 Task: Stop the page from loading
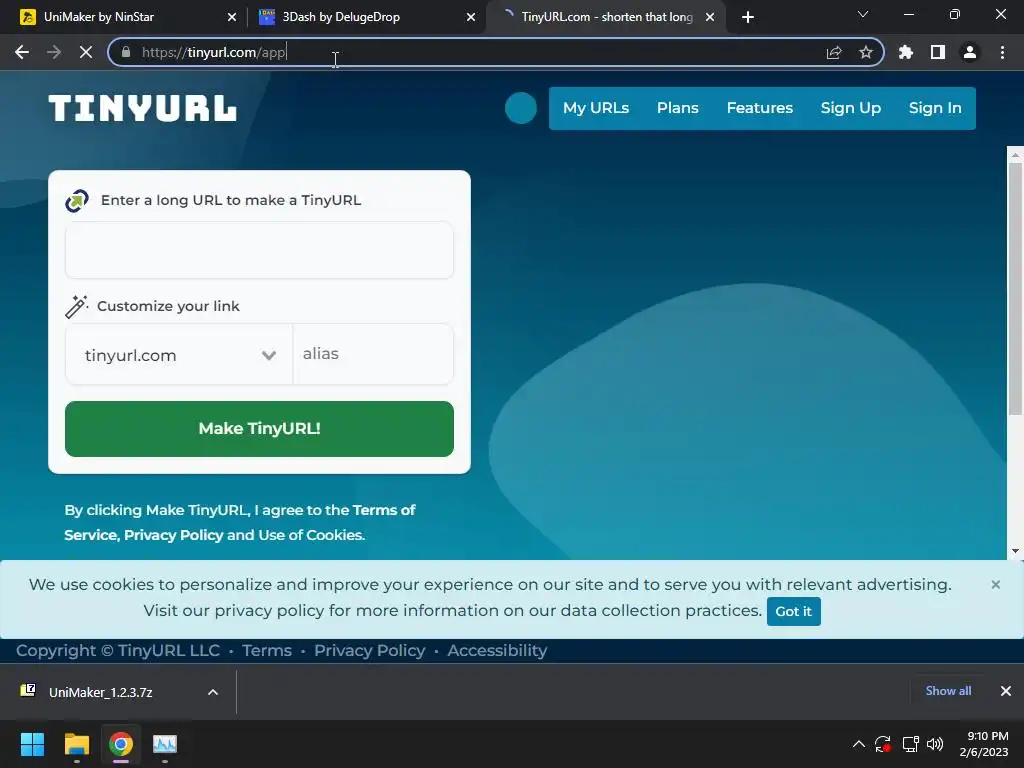[x=86, y=52]
